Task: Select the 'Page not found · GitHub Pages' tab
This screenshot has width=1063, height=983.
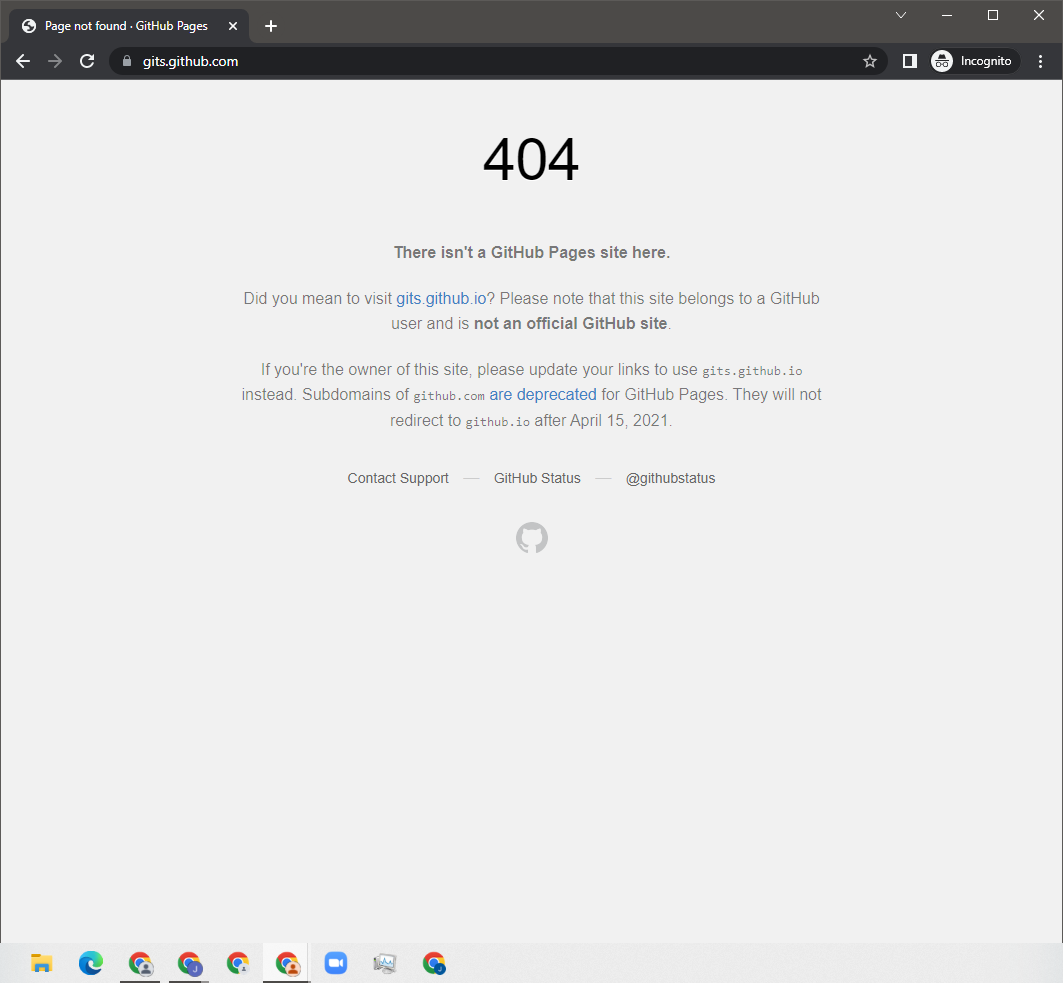Action: 129,26
